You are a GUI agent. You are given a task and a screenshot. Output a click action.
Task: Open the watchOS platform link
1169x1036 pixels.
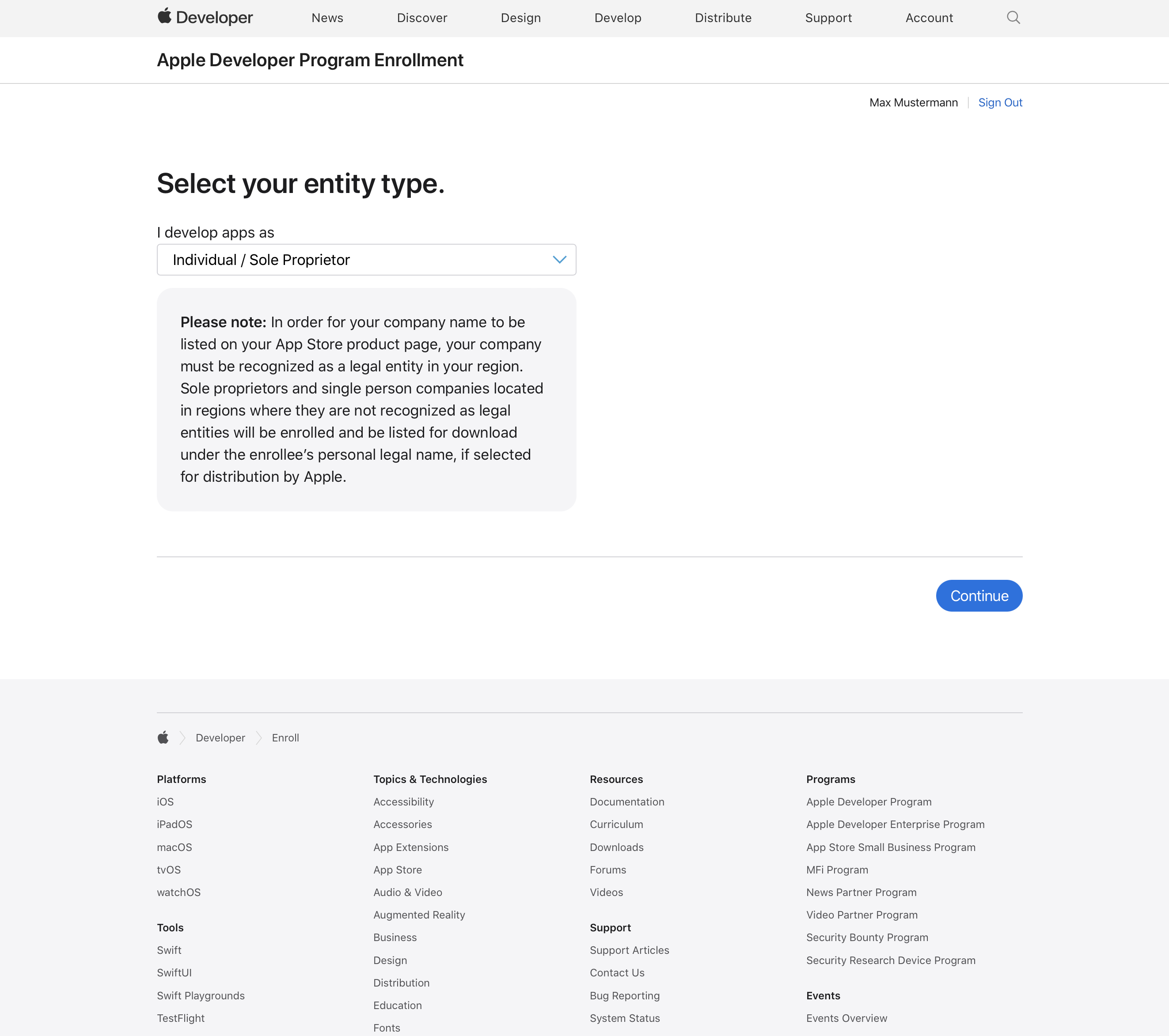[x=178, y=892]
